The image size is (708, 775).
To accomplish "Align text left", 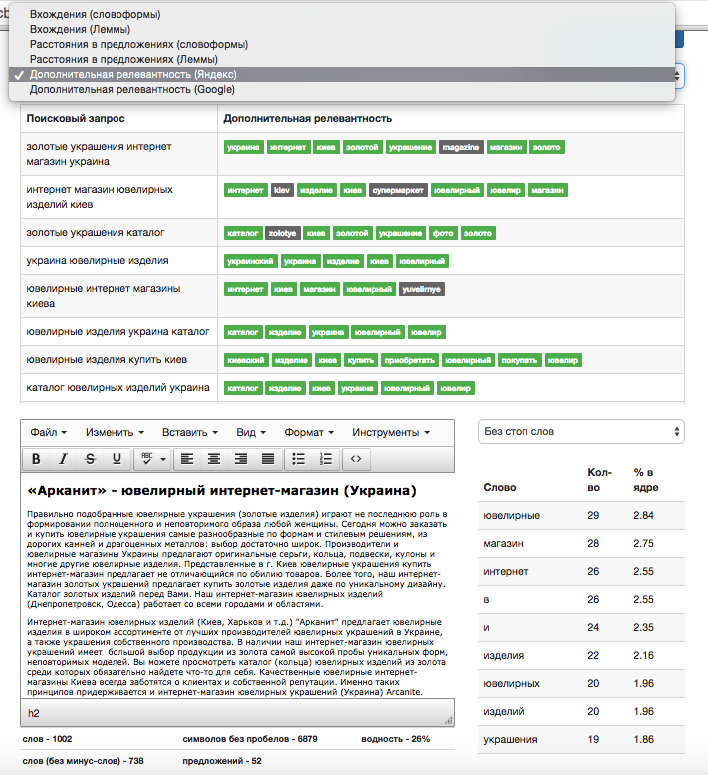I will pyautogui.click(x=187, y=459).
